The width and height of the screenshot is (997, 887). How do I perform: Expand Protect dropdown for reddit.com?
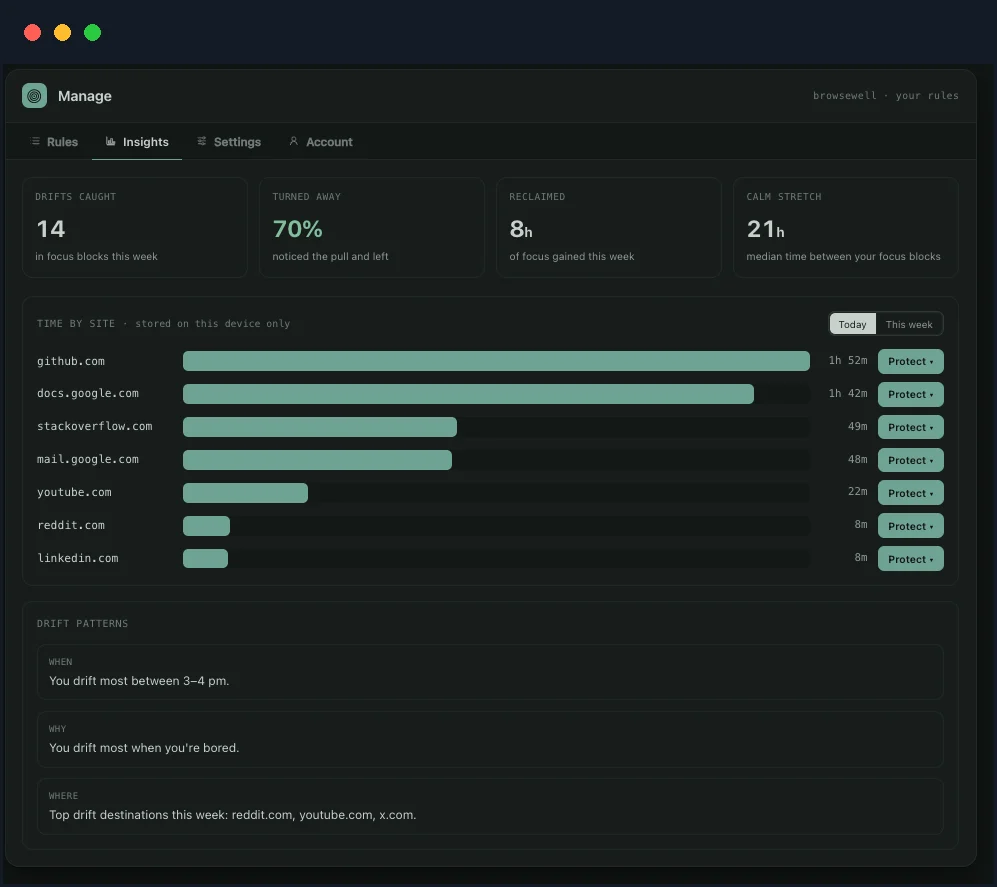tap(911, 526)
